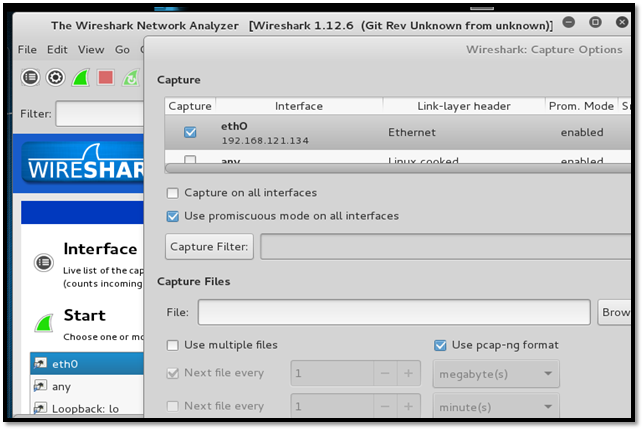This screenshot has height=431, width=644.
Task: Open the File menu
Action: pyautogui.click(x=27, y=49)
